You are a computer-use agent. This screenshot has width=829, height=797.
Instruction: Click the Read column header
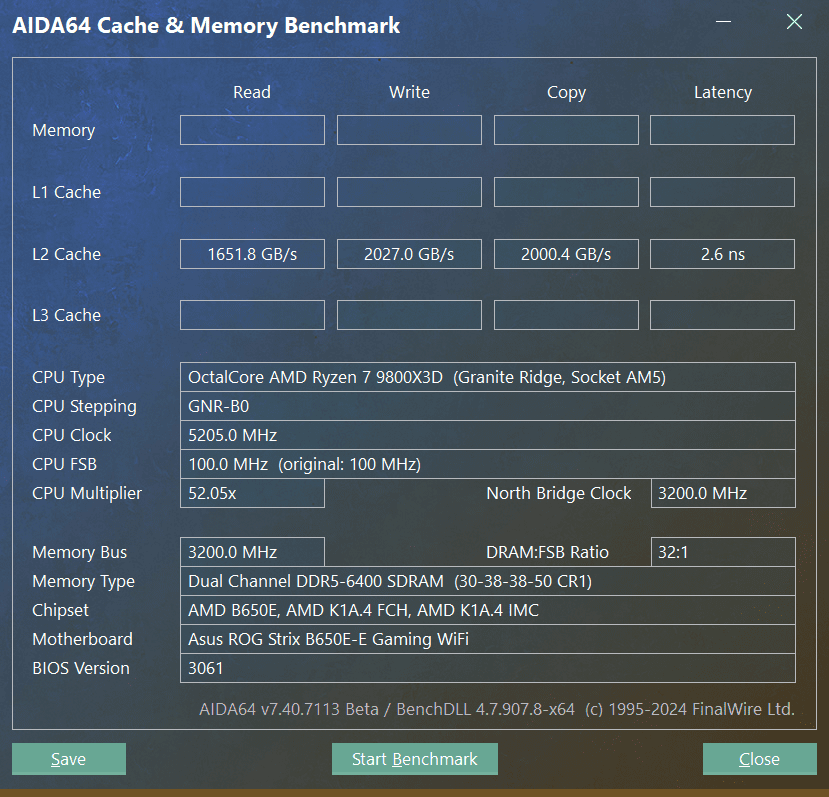click(252, 92)
